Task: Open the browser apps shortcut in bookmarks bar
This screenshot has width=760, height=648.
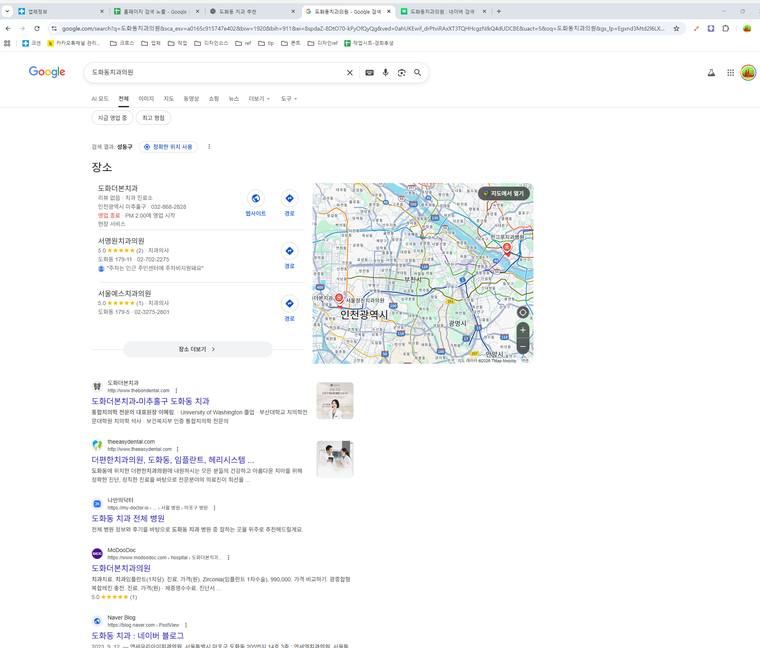Action: point(7,43)
